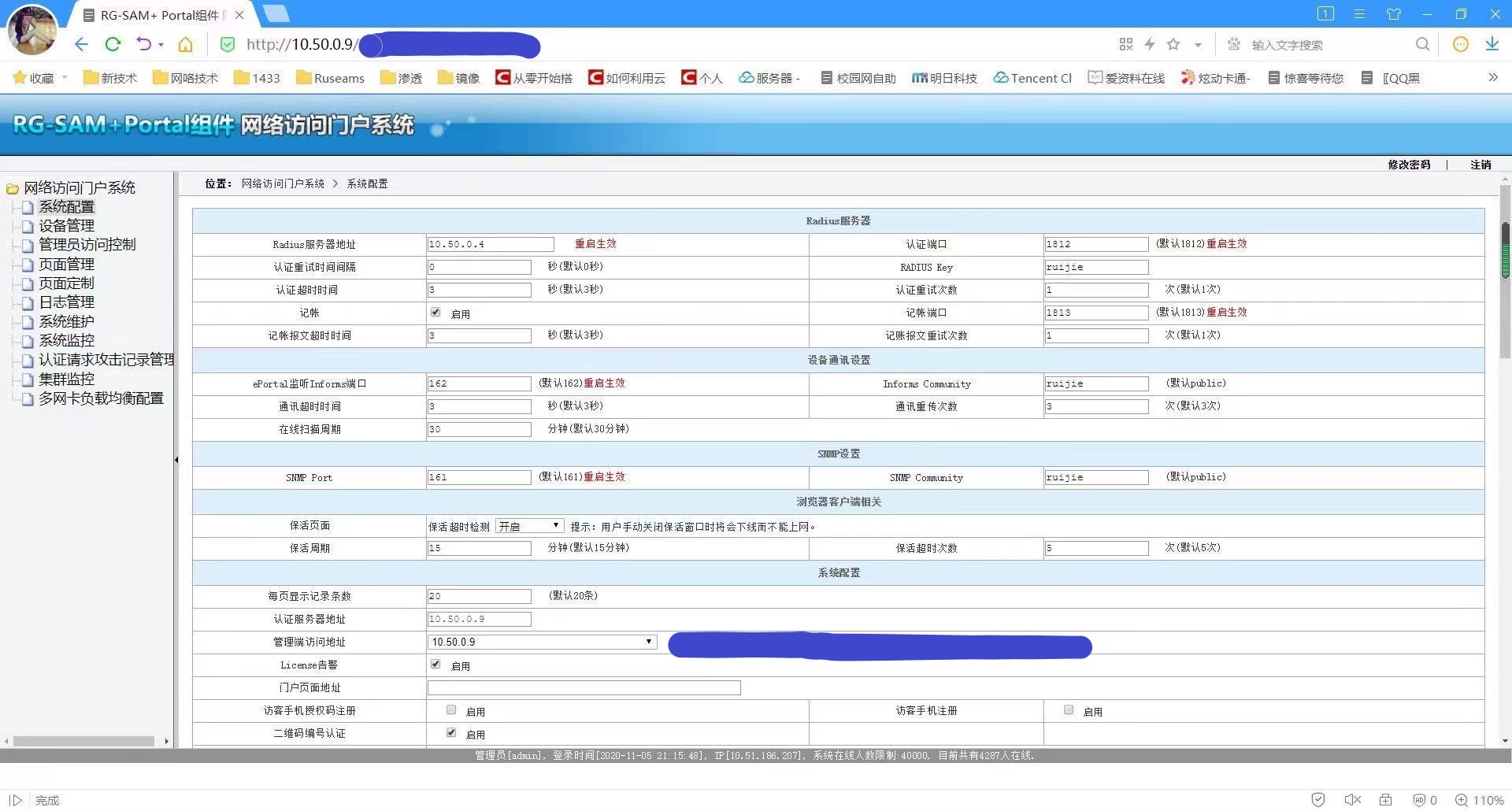Open the Ruseams bookmark folder

pos(330,78)
